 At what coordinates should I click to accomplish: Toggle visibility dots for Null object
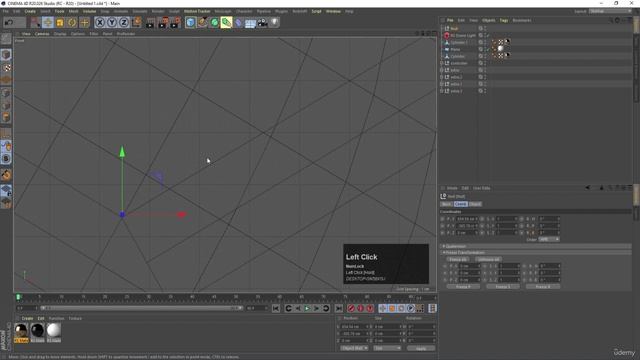[x=485, y=29]
